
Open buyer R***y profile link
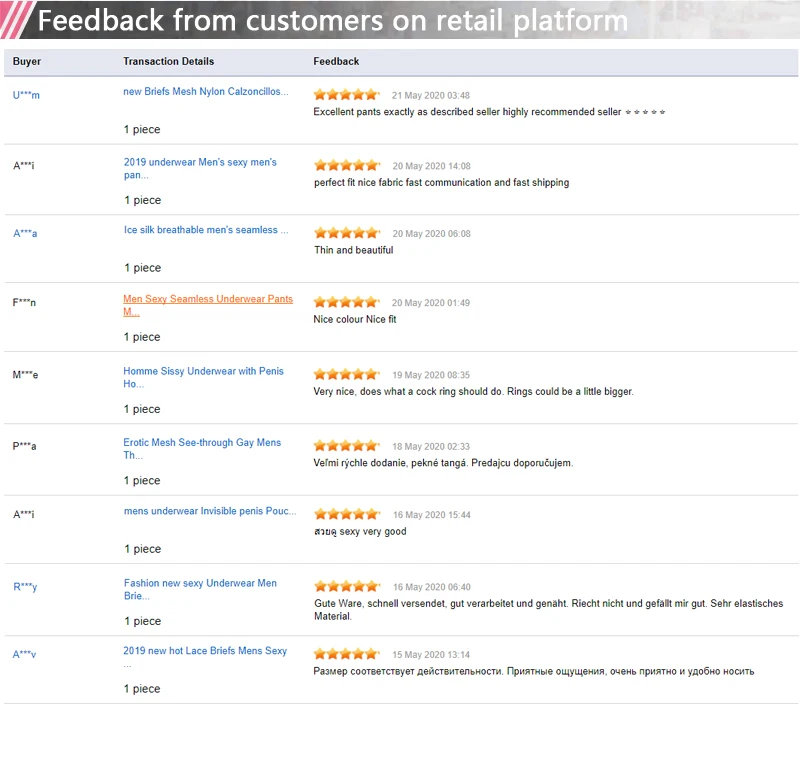click(25, 587)
